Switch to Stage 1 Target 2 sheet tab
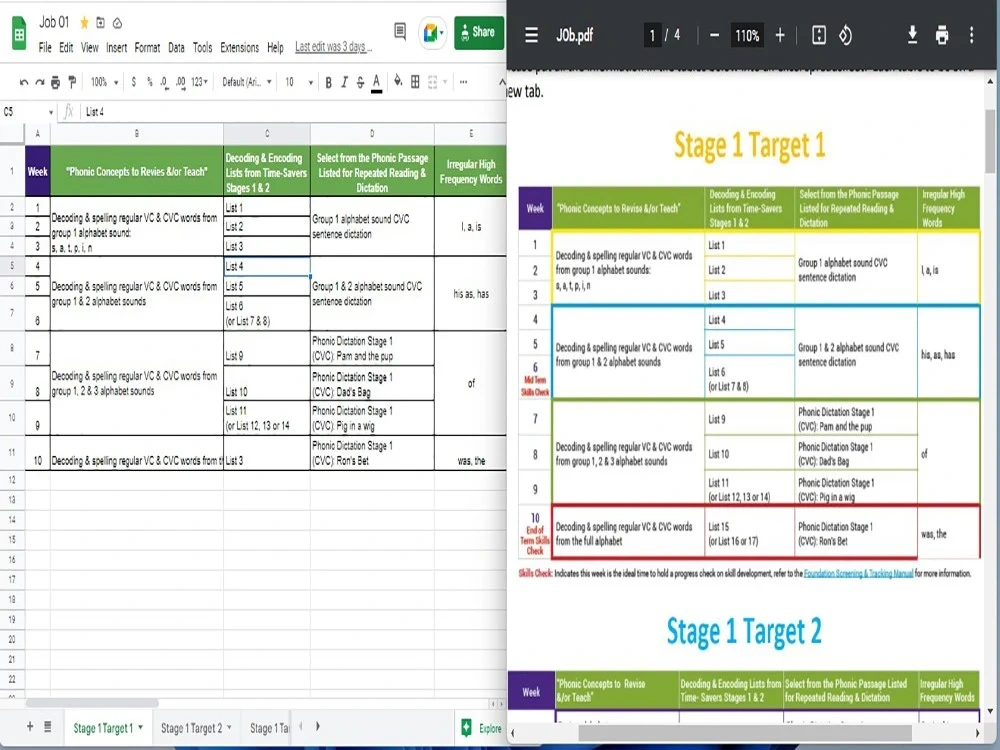 pos(191,728)
